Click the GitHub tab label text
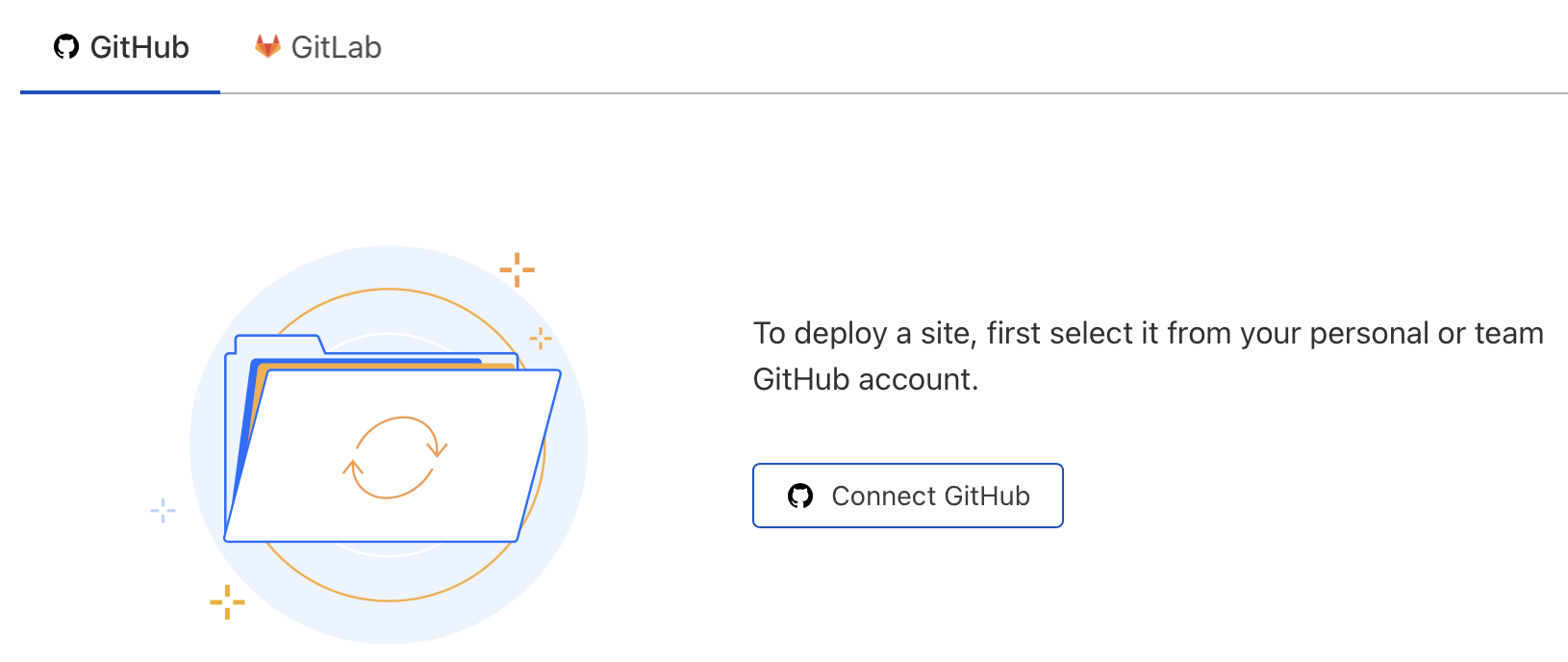Viewport: 1568px width, 662px height. (139, 46)
